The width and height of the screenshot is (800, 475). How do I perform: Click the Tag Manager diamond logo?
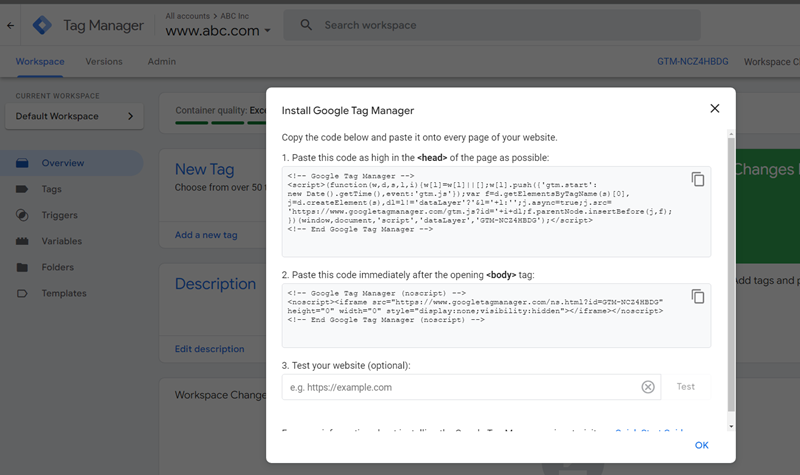pos(42,25)
